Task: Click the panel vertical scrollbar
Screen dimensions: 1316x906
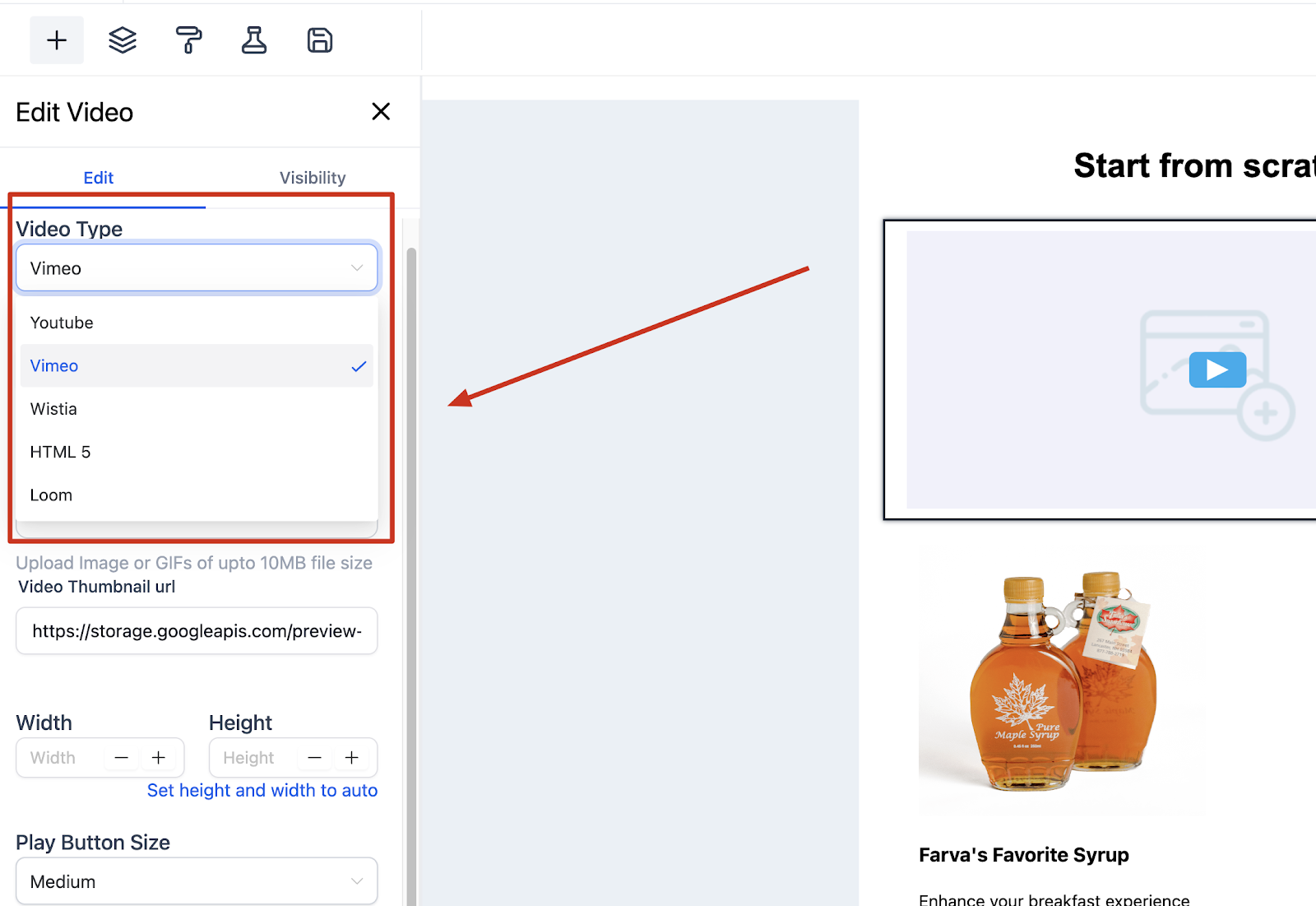Action: point(411,576)
